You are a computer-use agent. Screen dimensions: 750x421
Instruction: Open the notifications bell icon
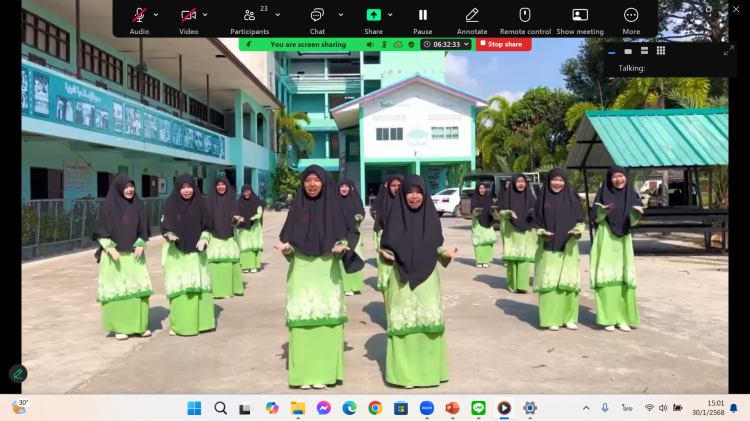(734, 408)
